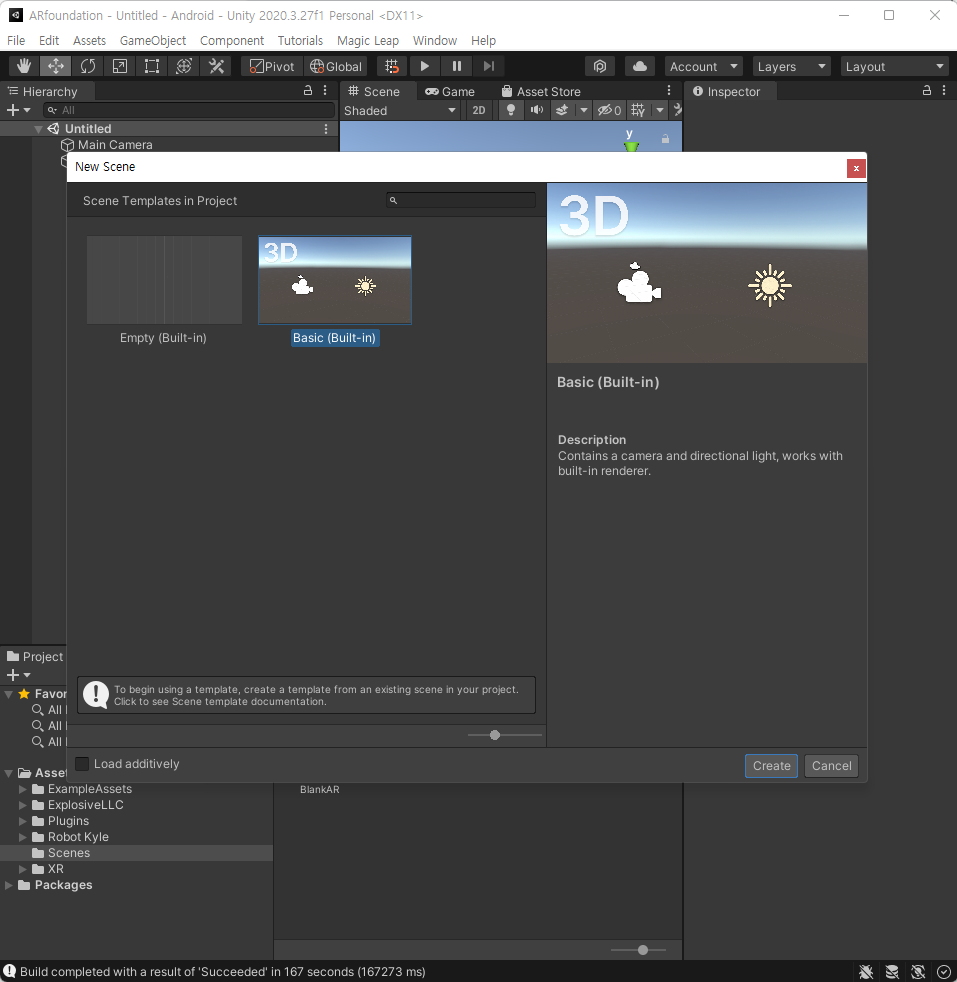Toggle scene audio speaker icon

[x=537, y=110]
